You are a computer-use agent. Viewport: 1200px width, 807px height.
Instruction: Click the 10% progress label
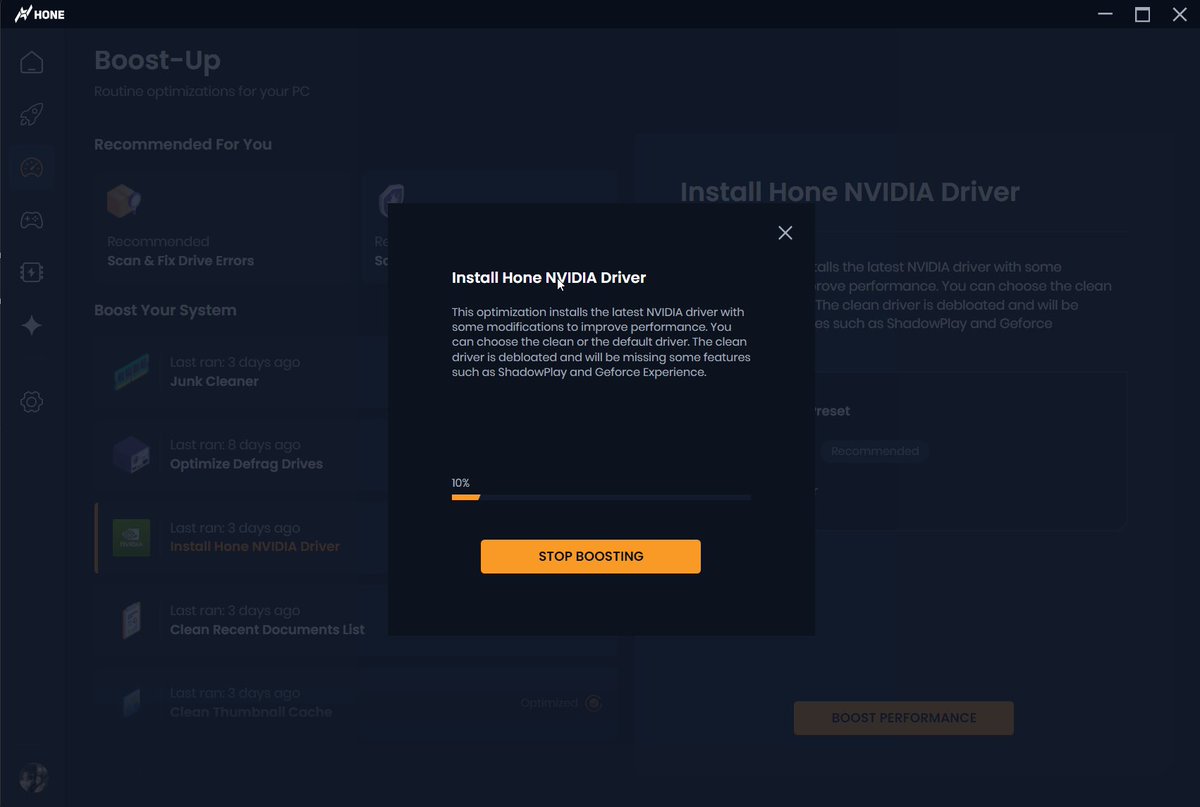click(461, 483)
